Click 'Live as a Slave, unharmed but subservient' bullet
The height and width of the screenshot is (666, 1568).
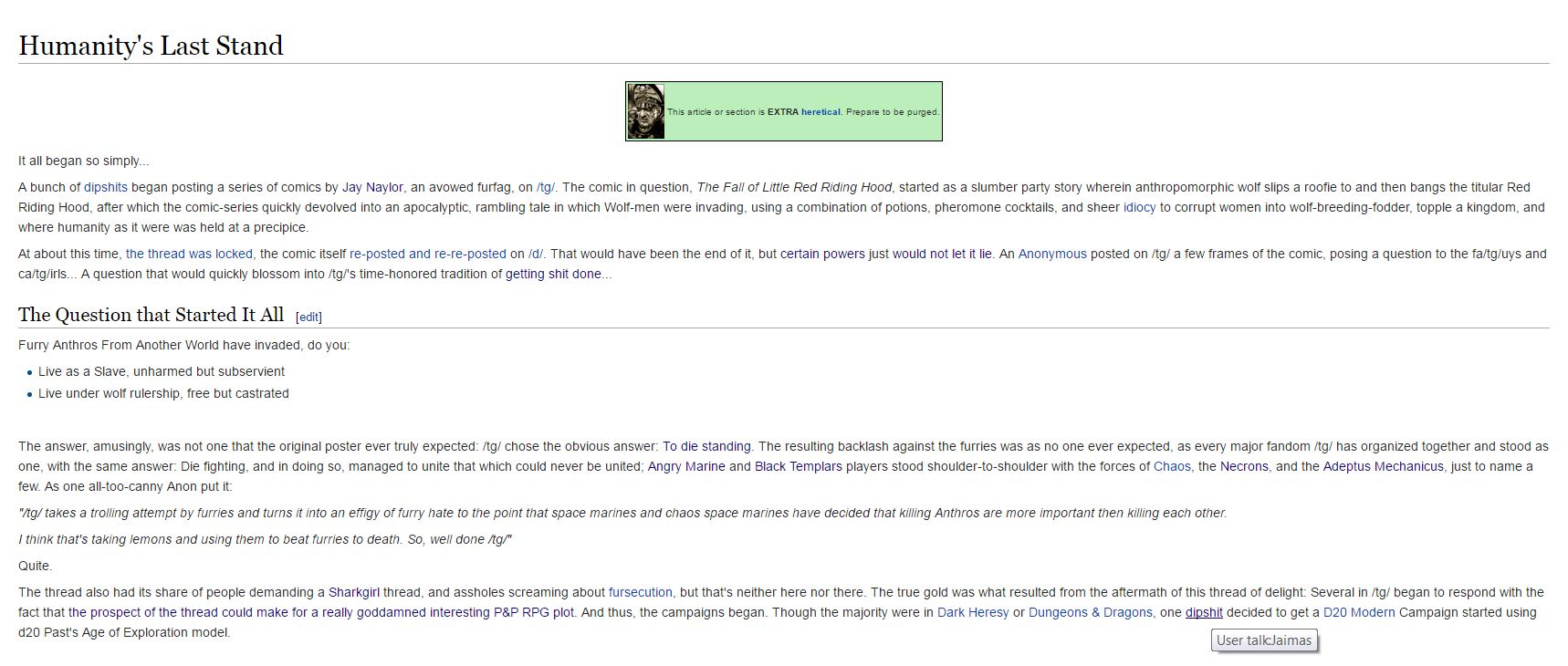click(x=162, y=371)
